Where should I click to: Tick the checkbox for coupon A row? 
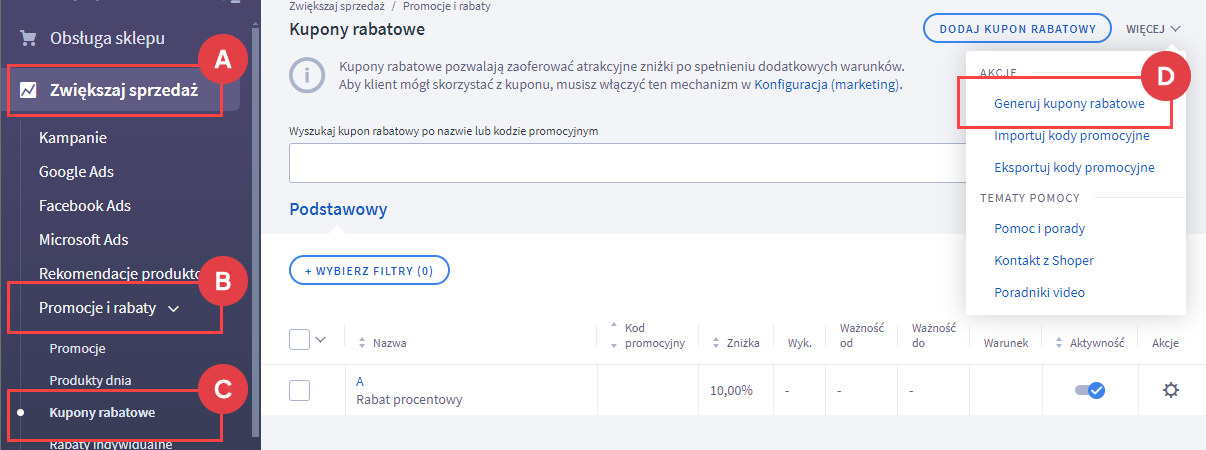click(x=299, y=390)
